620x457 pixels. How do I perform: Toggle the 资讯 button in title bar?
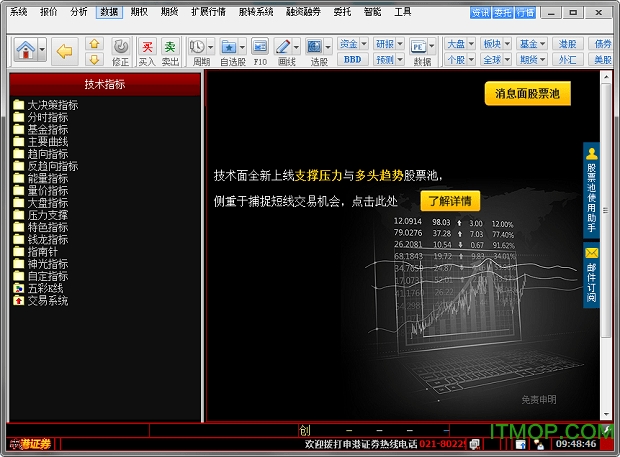[x=481, y=13]
